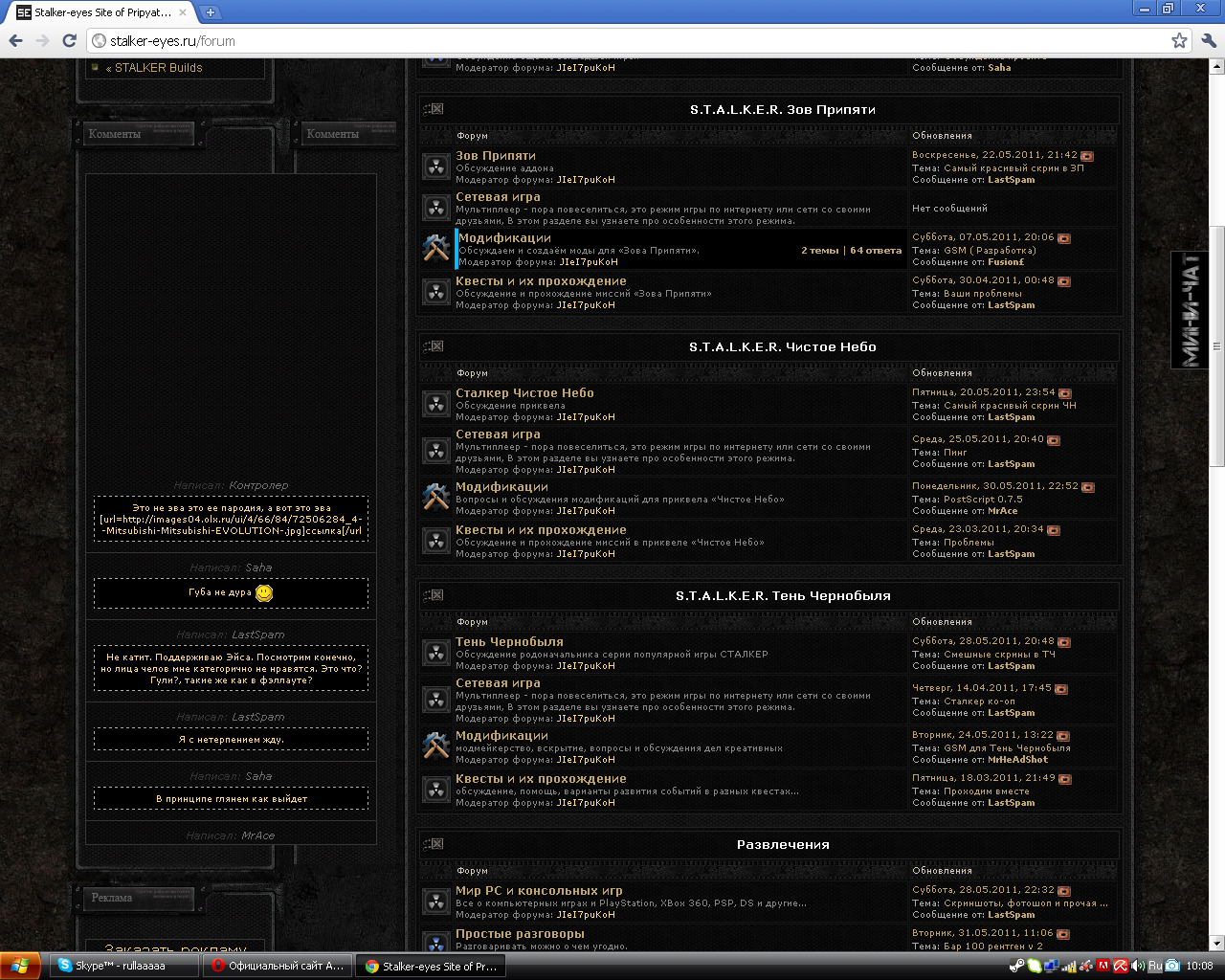Click tools icon beside Модификации in Тень Чернобыля section
The image size is (1225, 980).
pos(436,746)
